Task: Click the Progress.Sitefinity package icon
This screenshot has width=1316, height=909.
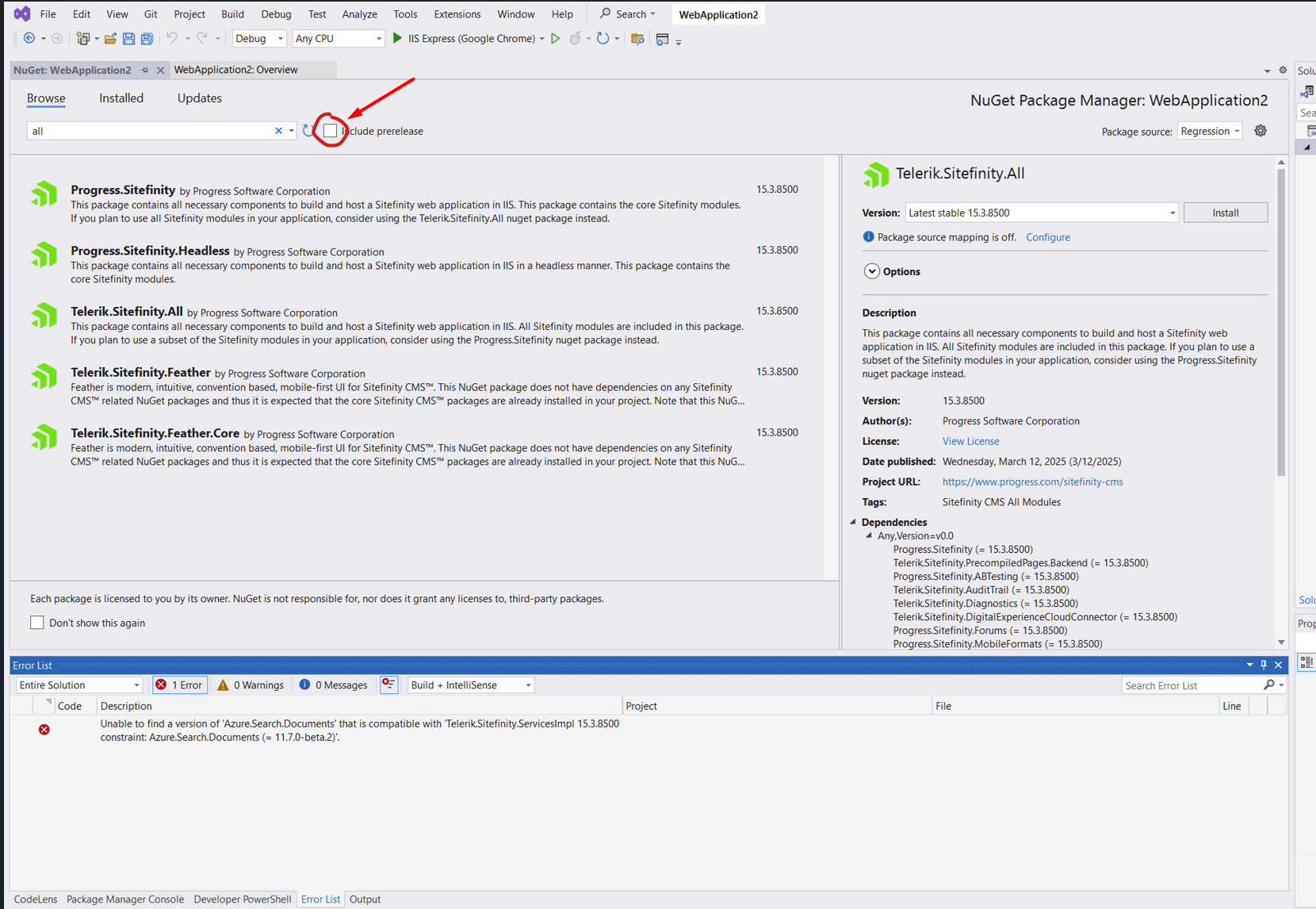Action: 44,194
